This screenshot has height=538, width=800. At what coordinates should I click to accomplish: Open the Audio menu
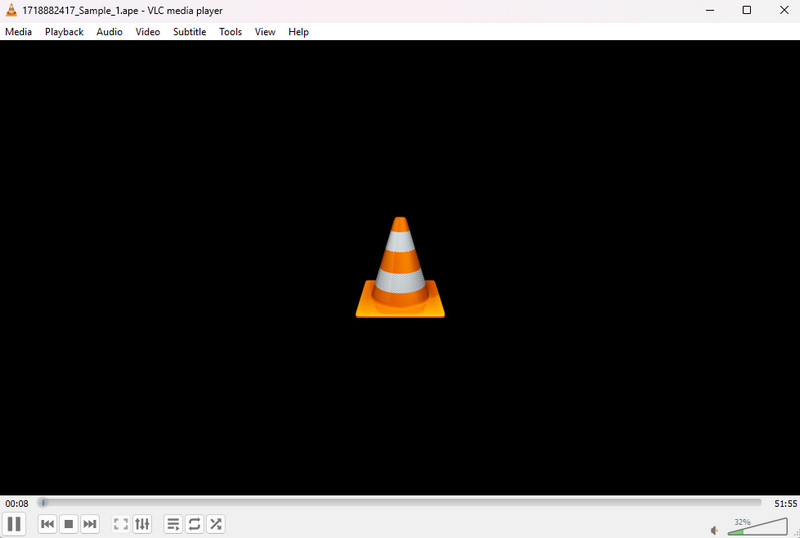click(109, 32)
